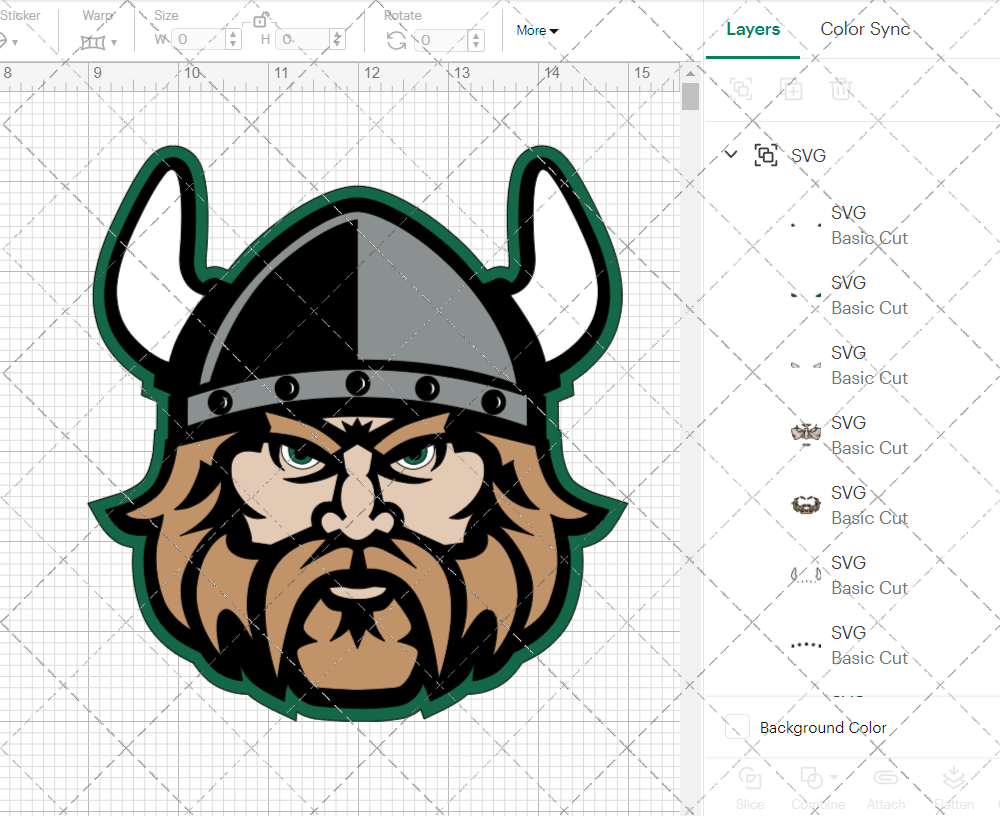The image size is (1000, 816).
Task: Click the Group layers icon above the panel
Action: click(741, 89)
